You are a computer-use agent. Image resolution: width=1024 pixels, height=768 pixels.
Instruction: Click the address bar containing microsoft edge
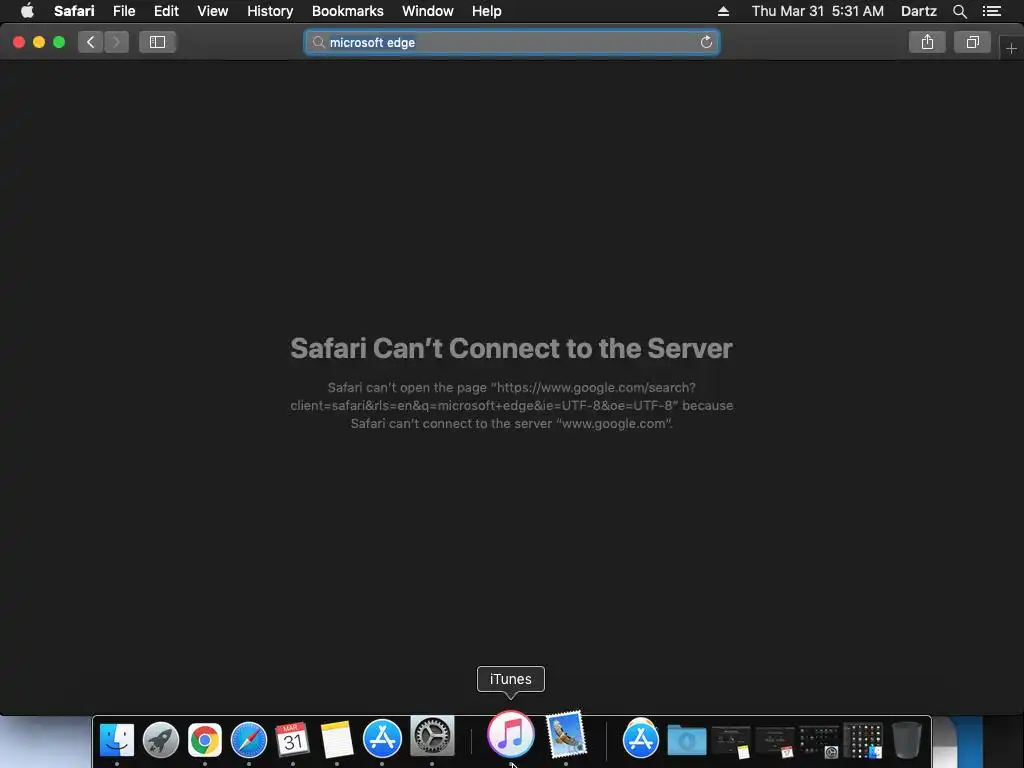[x=512, y=42]
